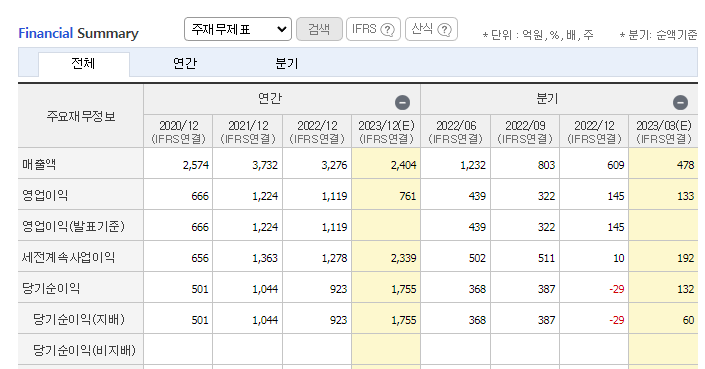The image size is (705, 369).
Task: Open the question mark help in the 산식 button
Action: pyautogui.click(x=444, y=30)
